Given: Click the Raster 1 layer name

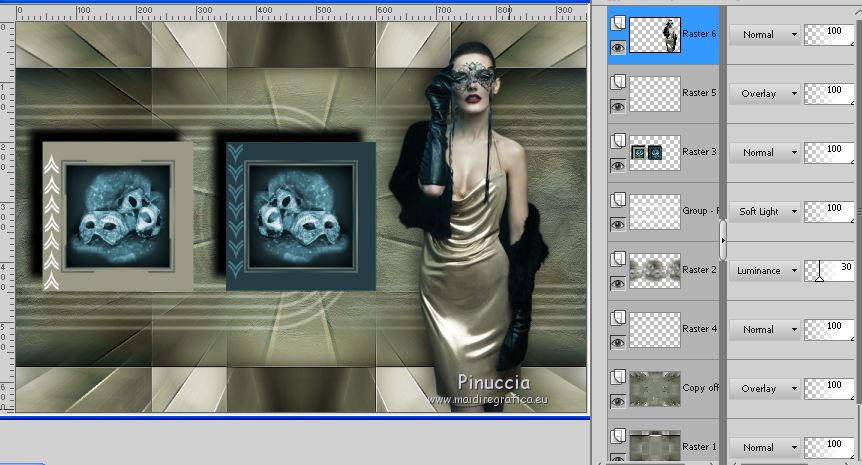Looking at the screenshot, I should pyautogui.click(x=699, y=447).
